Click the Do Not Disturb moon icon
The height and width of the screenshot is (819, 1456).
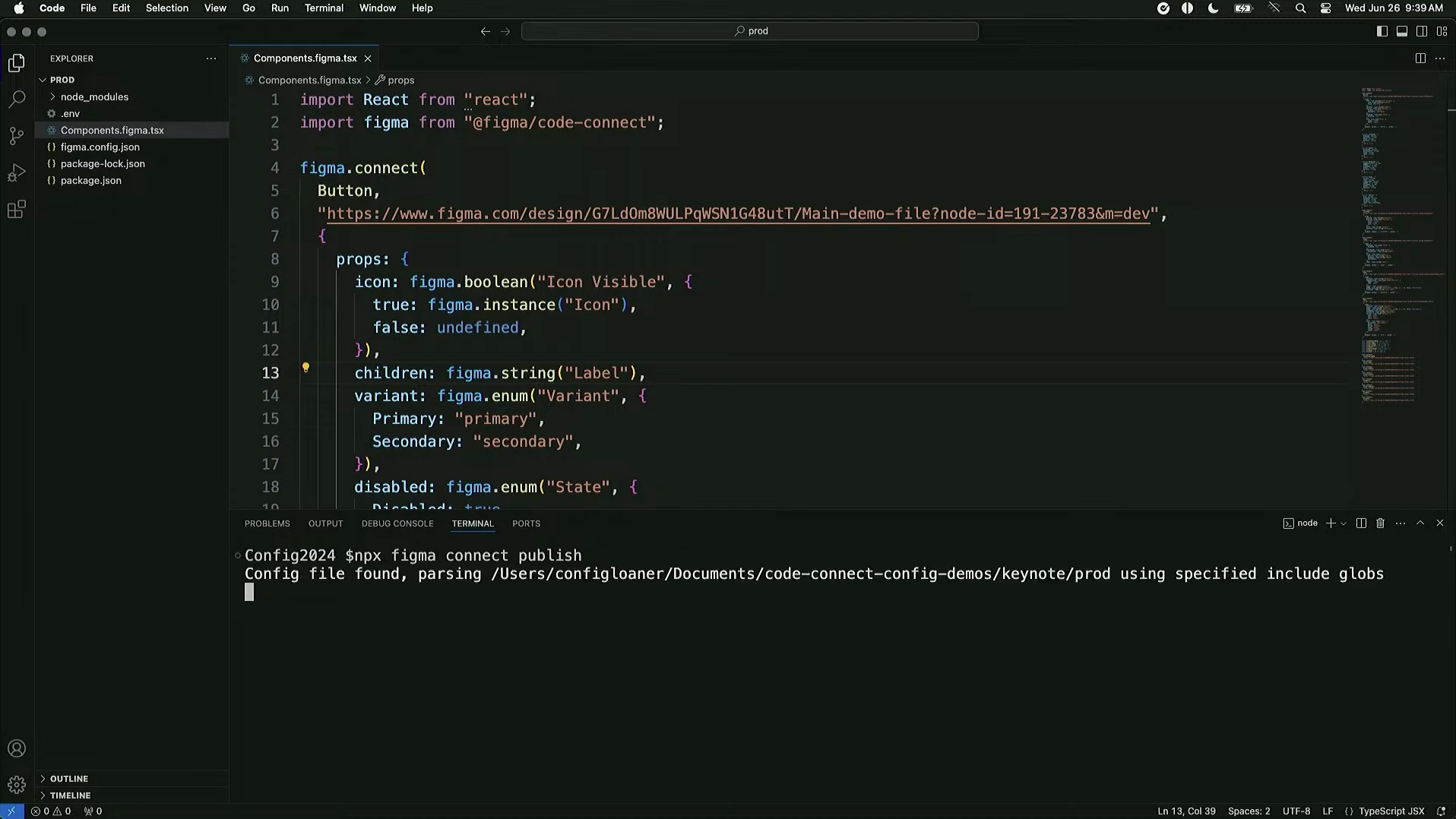(x=1213, y=8)
